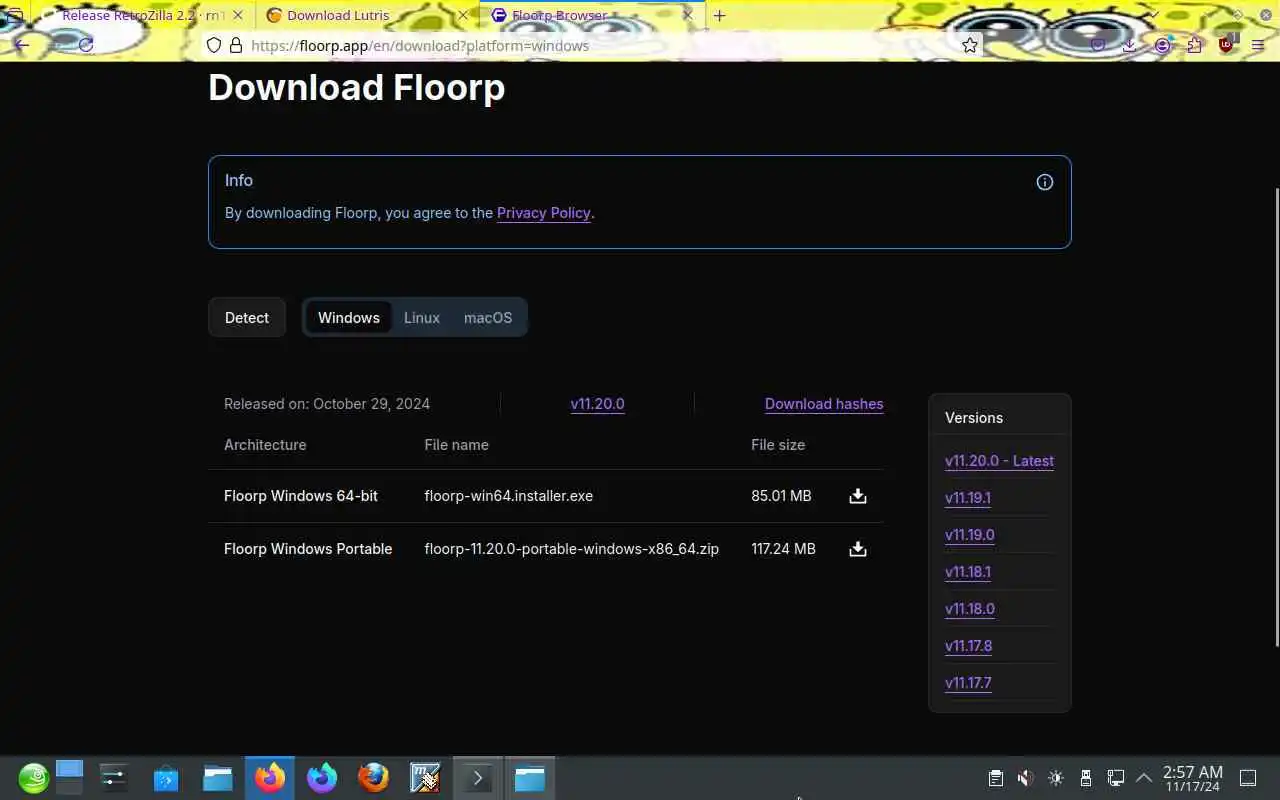Select version v11.18.0
The height and width of the screenshot is (800, 1280).
(x=970, y=609)
